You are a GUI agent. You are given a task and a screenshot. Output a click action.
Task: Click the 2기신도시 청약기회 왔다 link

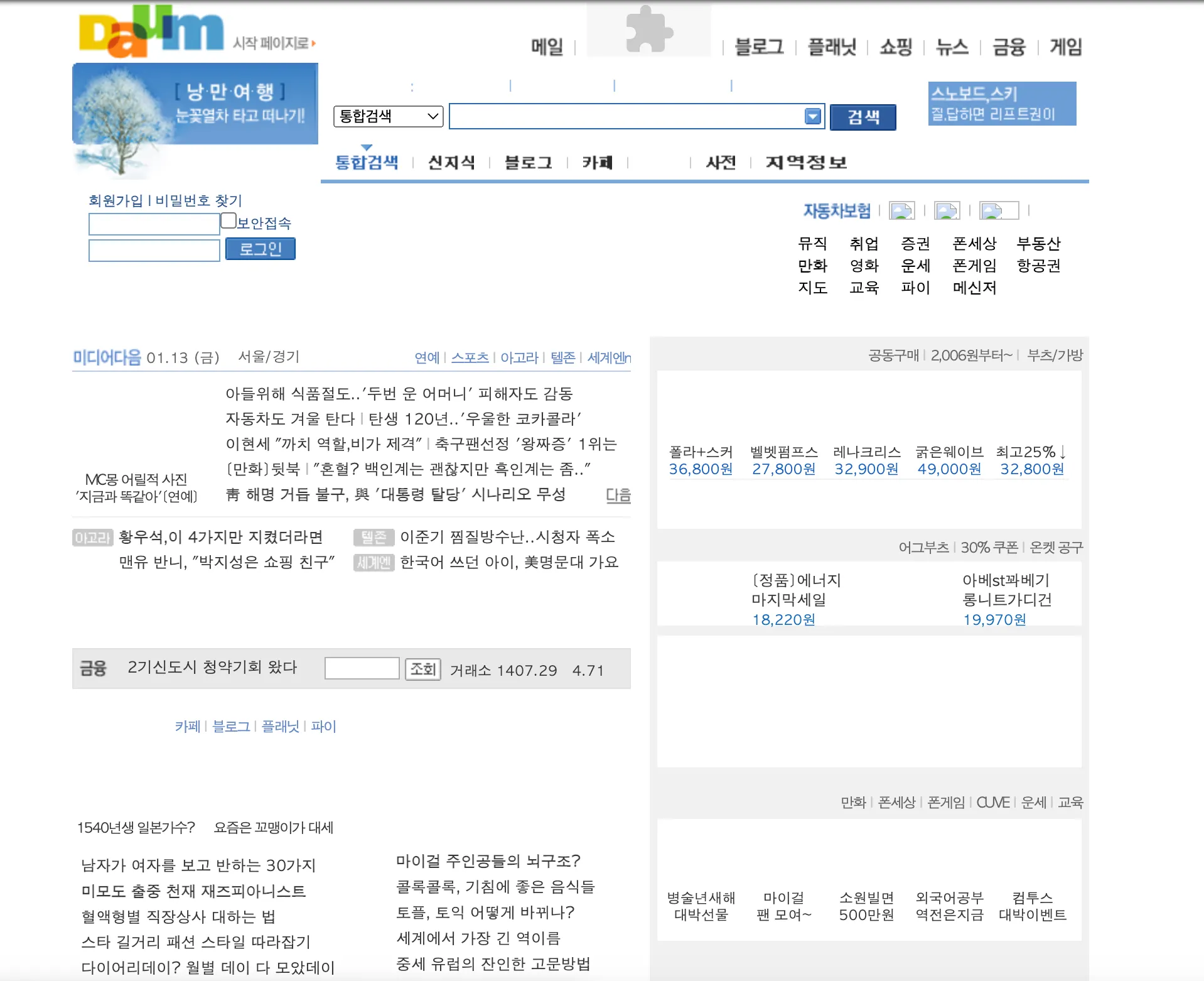click(213, 668)
